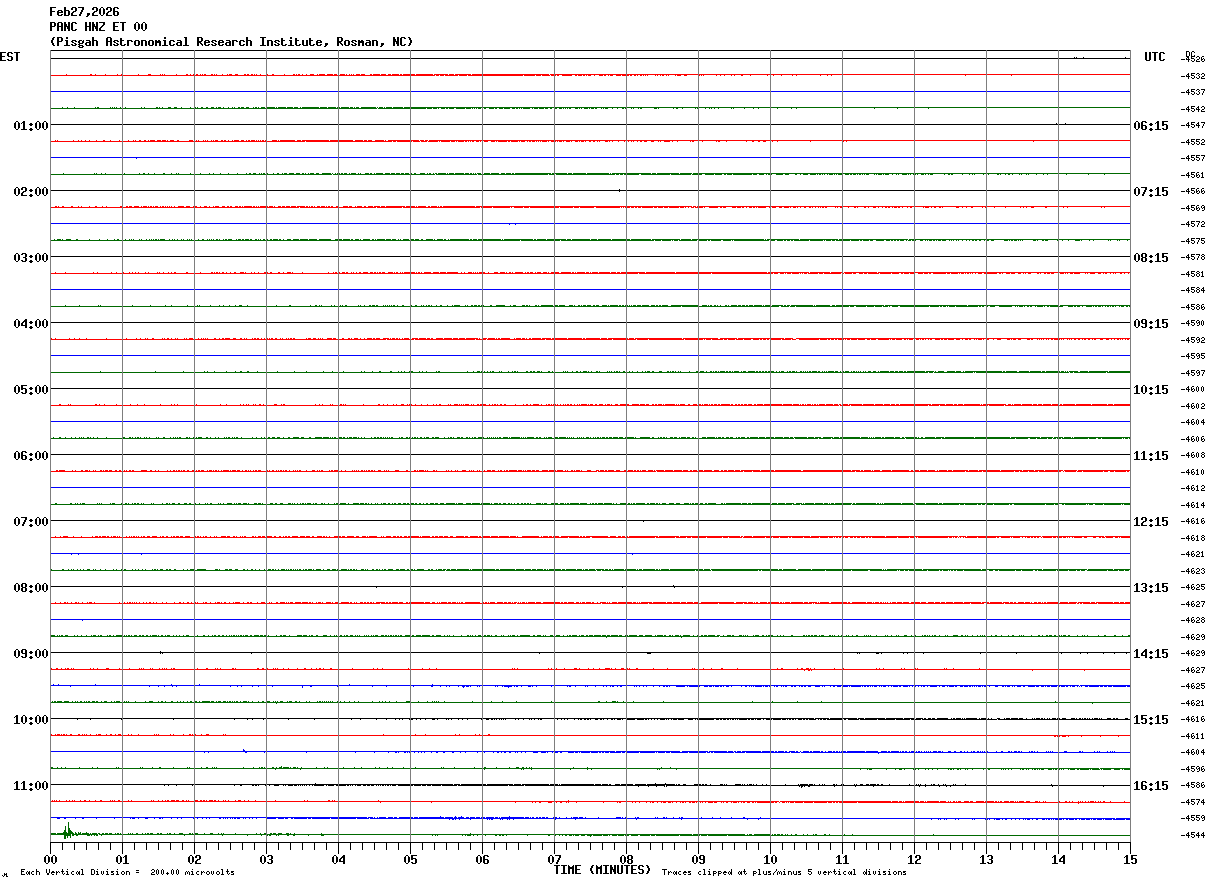Click DC offset value -4608
This screenshot has height=886, width=1210.
[1193, 455]
